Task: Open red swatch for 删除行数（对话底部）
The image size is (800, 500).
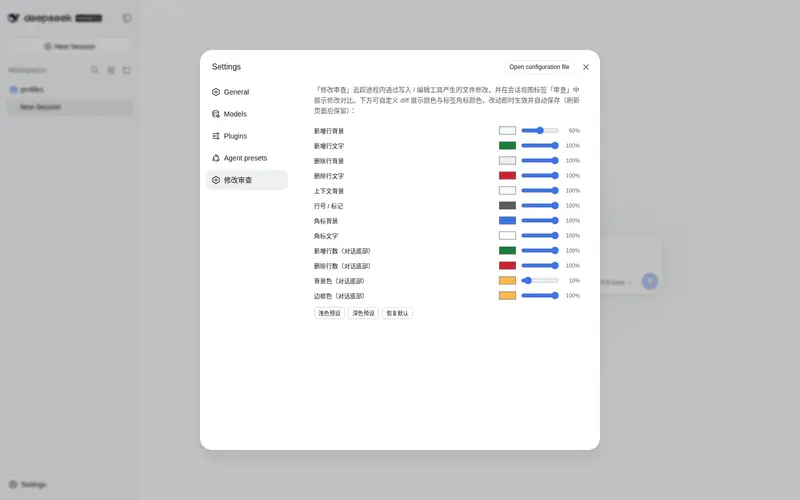Action: pyautogui.click(x=507, y=265)
